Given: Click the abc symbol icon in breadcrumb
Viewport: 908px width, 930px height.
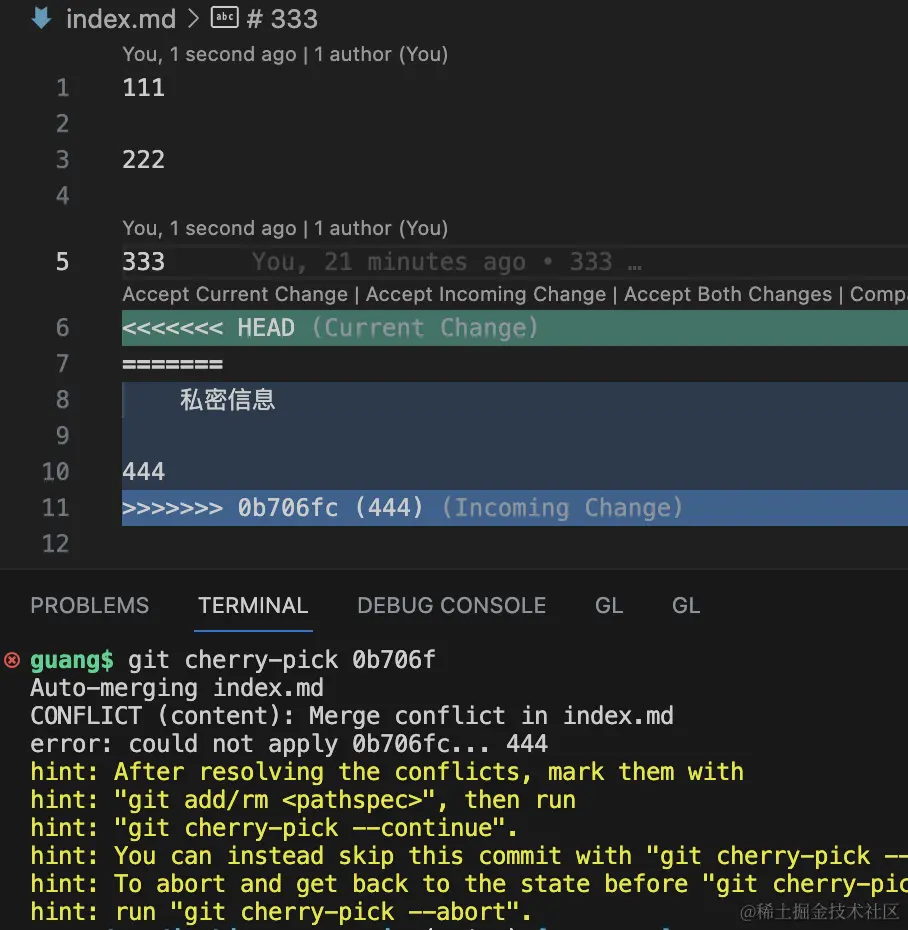Looking at the screenshot, I should click(225, 17).
